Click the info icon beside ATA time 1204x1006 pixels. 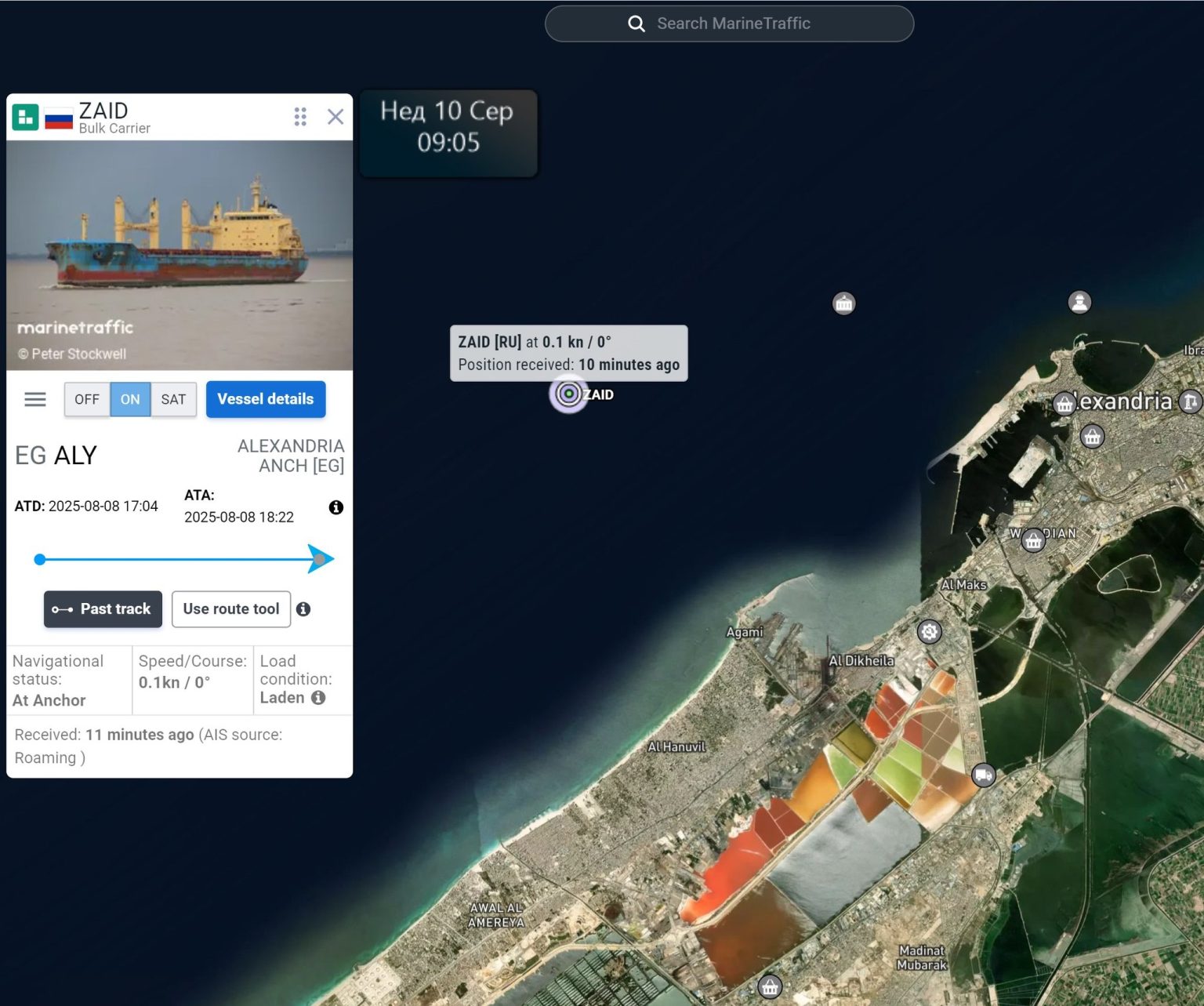coord(336,507)
